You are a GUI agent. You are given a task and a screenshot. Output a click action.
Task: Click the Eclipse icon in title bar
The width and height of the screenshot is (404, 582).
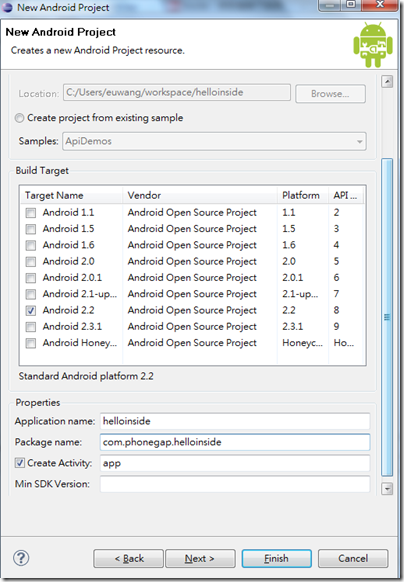point(7,7)
